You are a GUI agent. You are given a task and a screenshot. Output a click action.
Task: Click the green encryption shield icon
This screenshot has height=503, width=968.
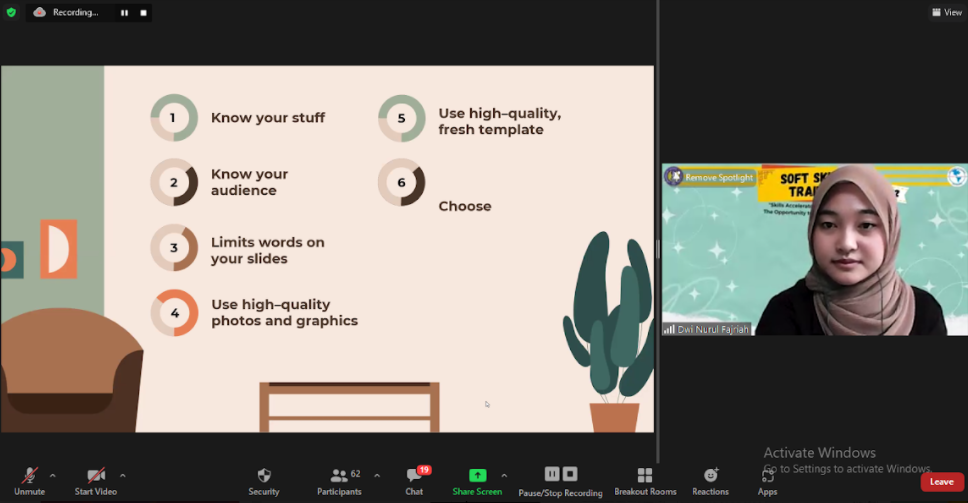(x=12, y=12)
